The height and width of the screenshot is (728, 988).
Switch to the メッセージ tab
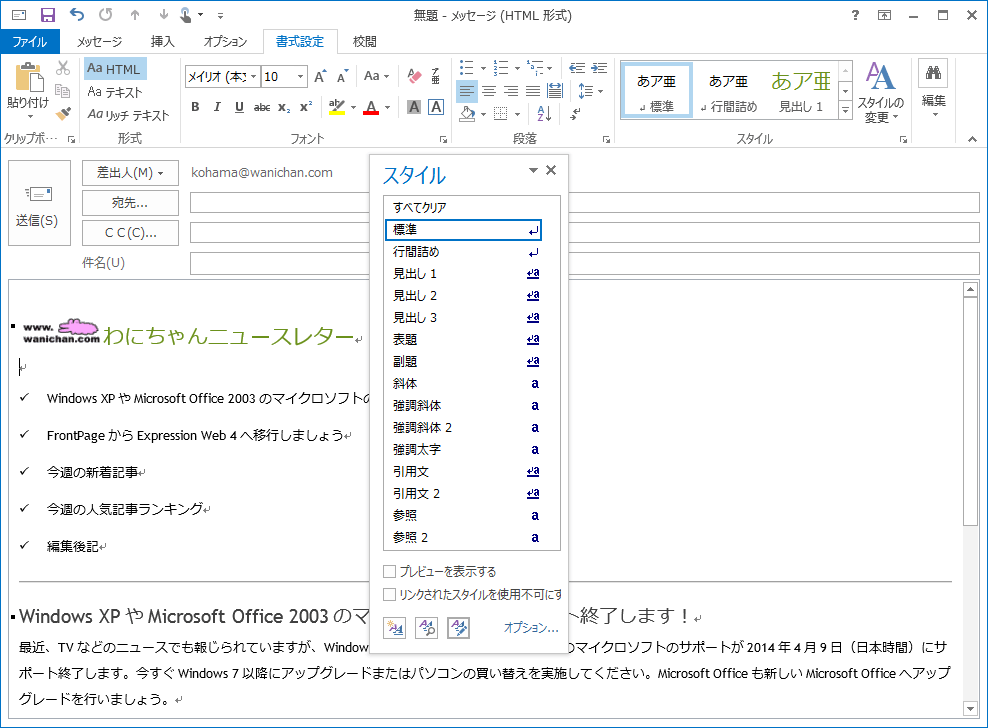(100, 42)
